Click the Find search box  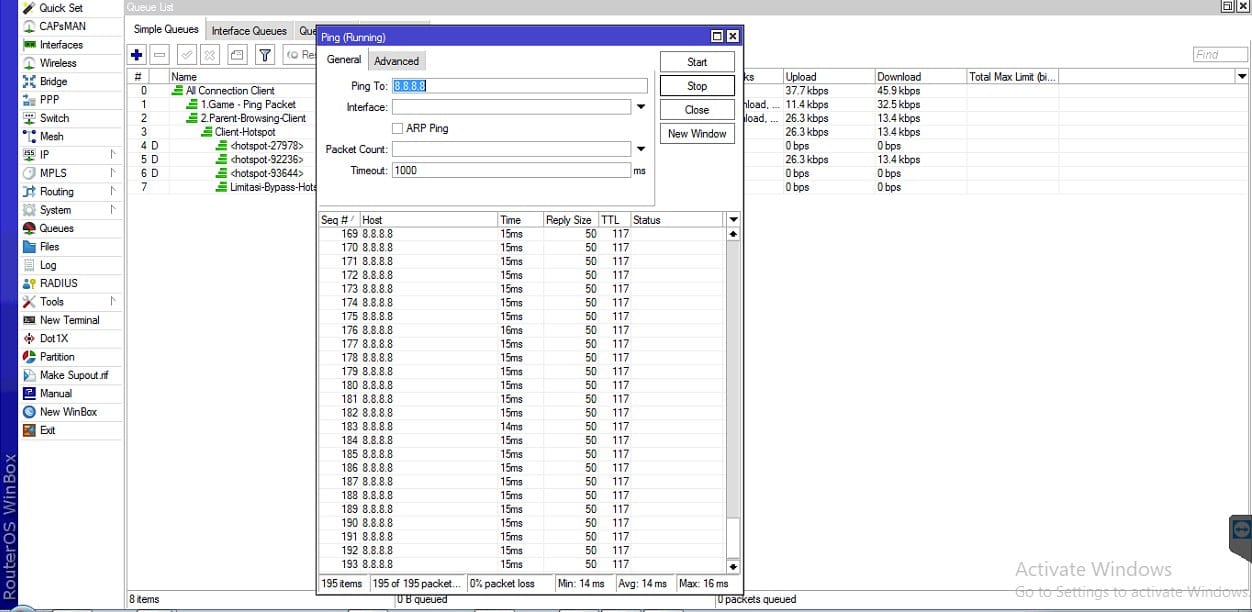coord(1220,55)
